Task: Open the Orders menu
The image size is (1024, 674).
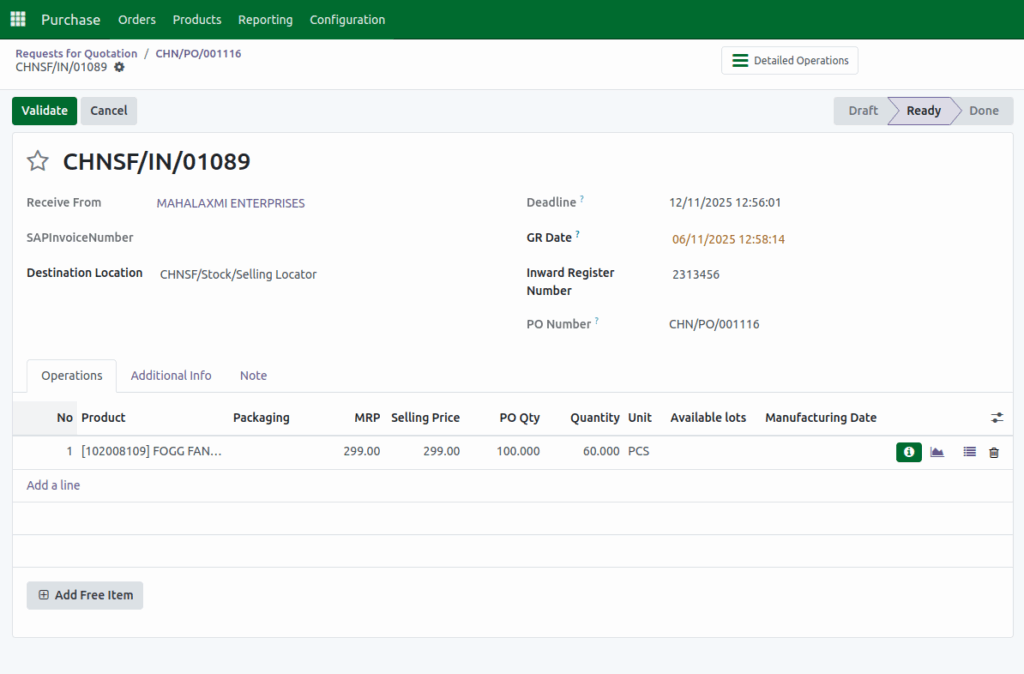Action: point(136,19)
